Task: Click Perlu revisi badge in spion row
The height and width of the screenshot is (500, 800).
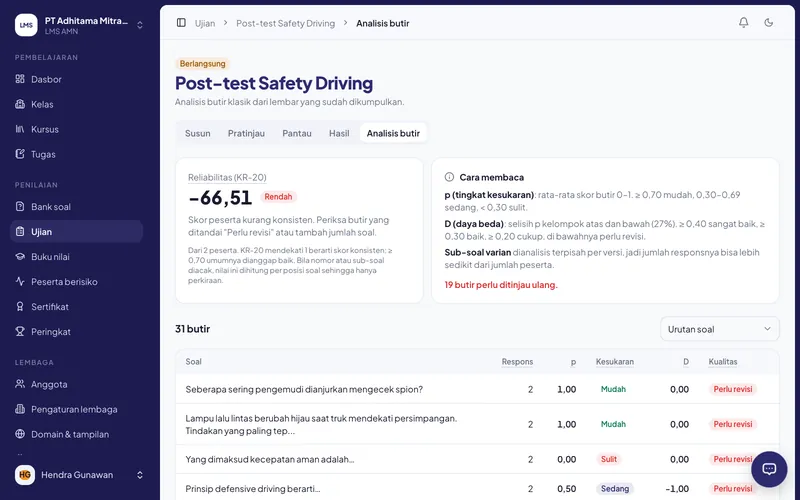Action: click(733, 389)
